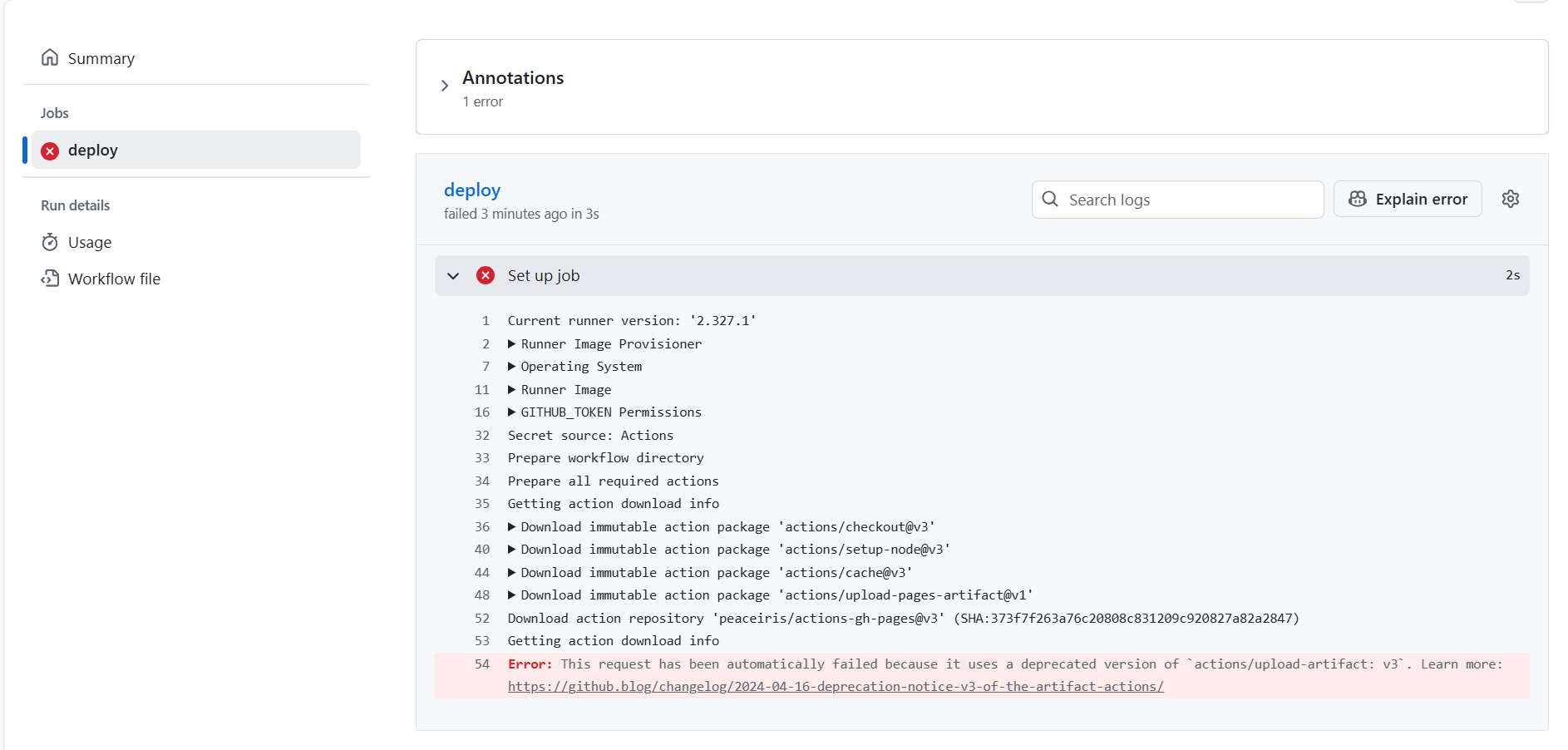Click the peaceiris/actions-gh-pages@v3 download line
Screen dimensions: 1568x750
click(904, 618)
